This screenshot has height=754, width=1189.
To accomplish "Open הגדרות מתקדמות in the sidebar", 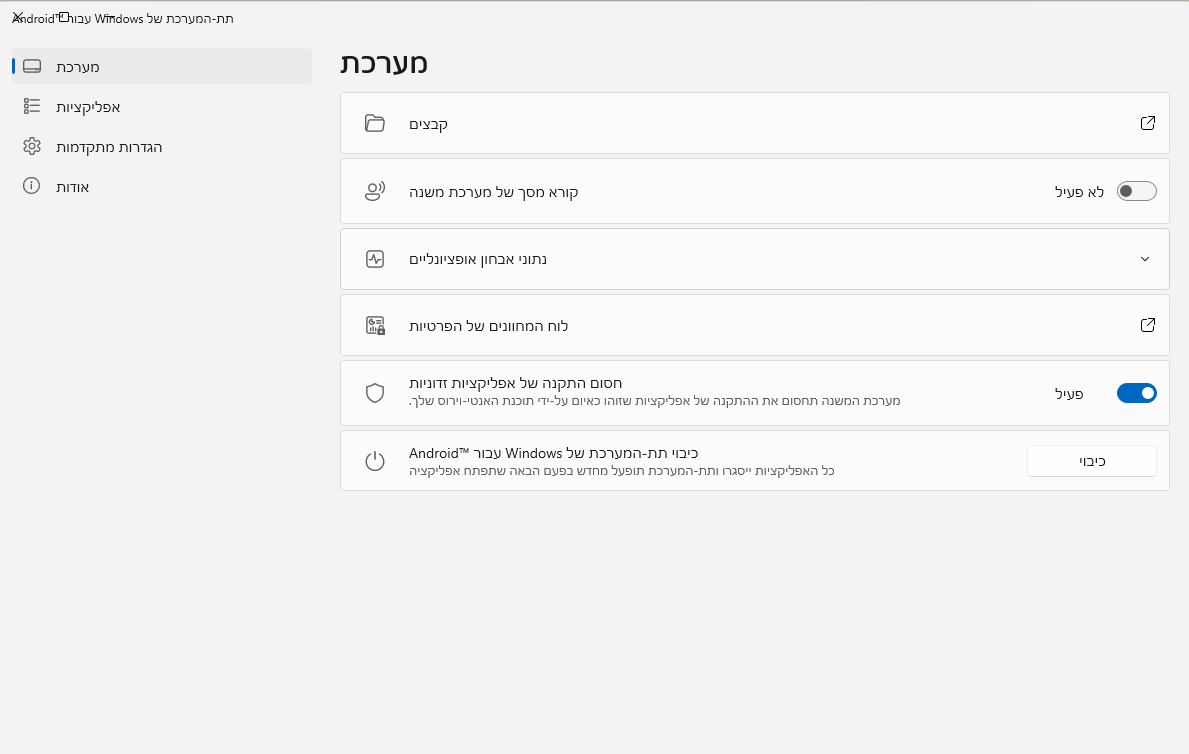I will click(x=162, y=146).
